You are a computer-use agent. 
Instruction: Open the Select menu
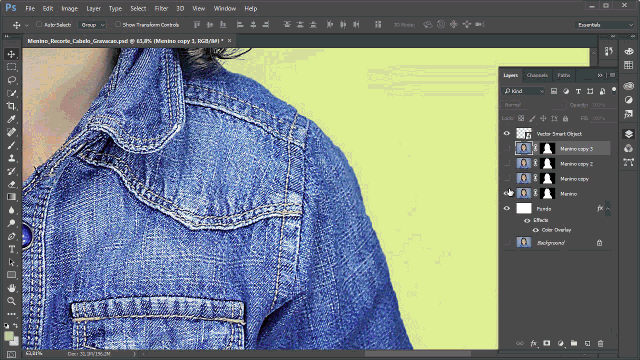[138, 9]
